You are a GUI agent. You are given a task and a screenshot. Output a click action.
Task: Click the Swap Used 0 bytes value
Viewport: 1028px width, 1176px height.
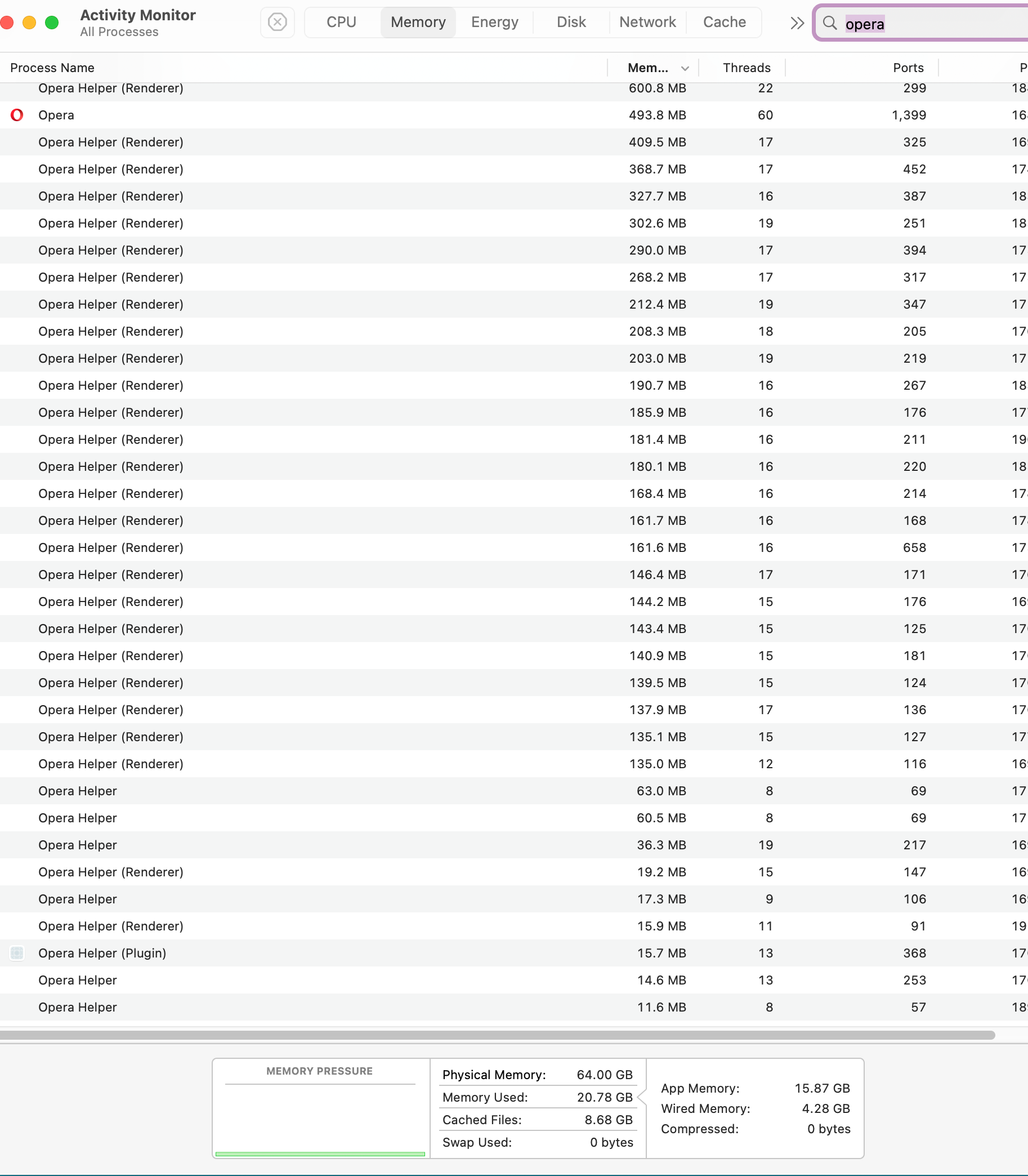pos(611,1142)
